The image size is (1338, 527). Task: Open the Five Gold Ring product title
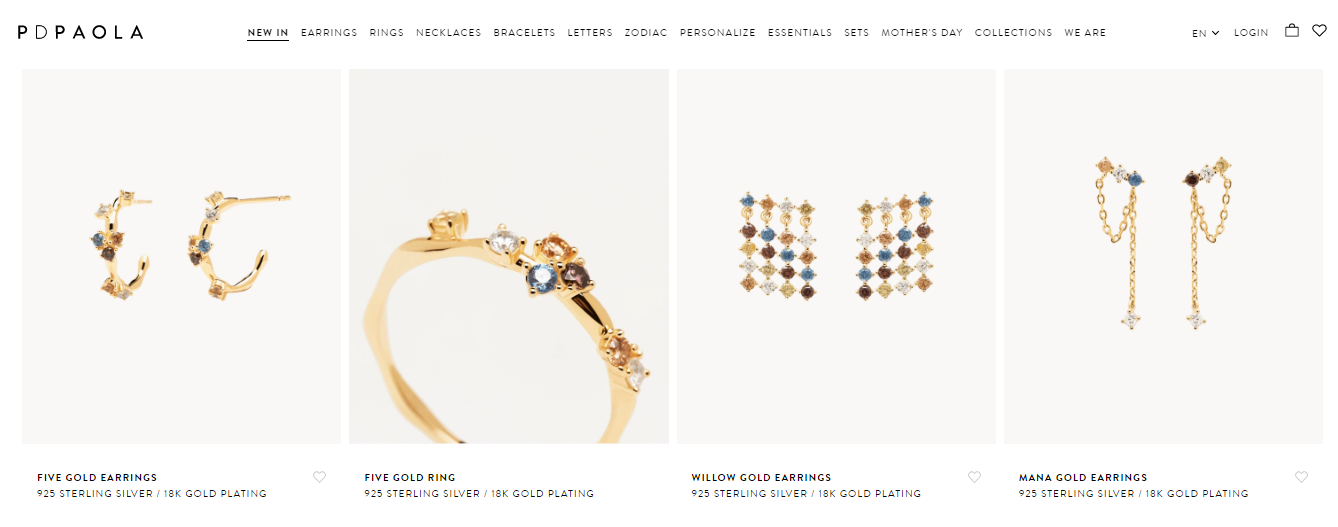tap(410, 478)
